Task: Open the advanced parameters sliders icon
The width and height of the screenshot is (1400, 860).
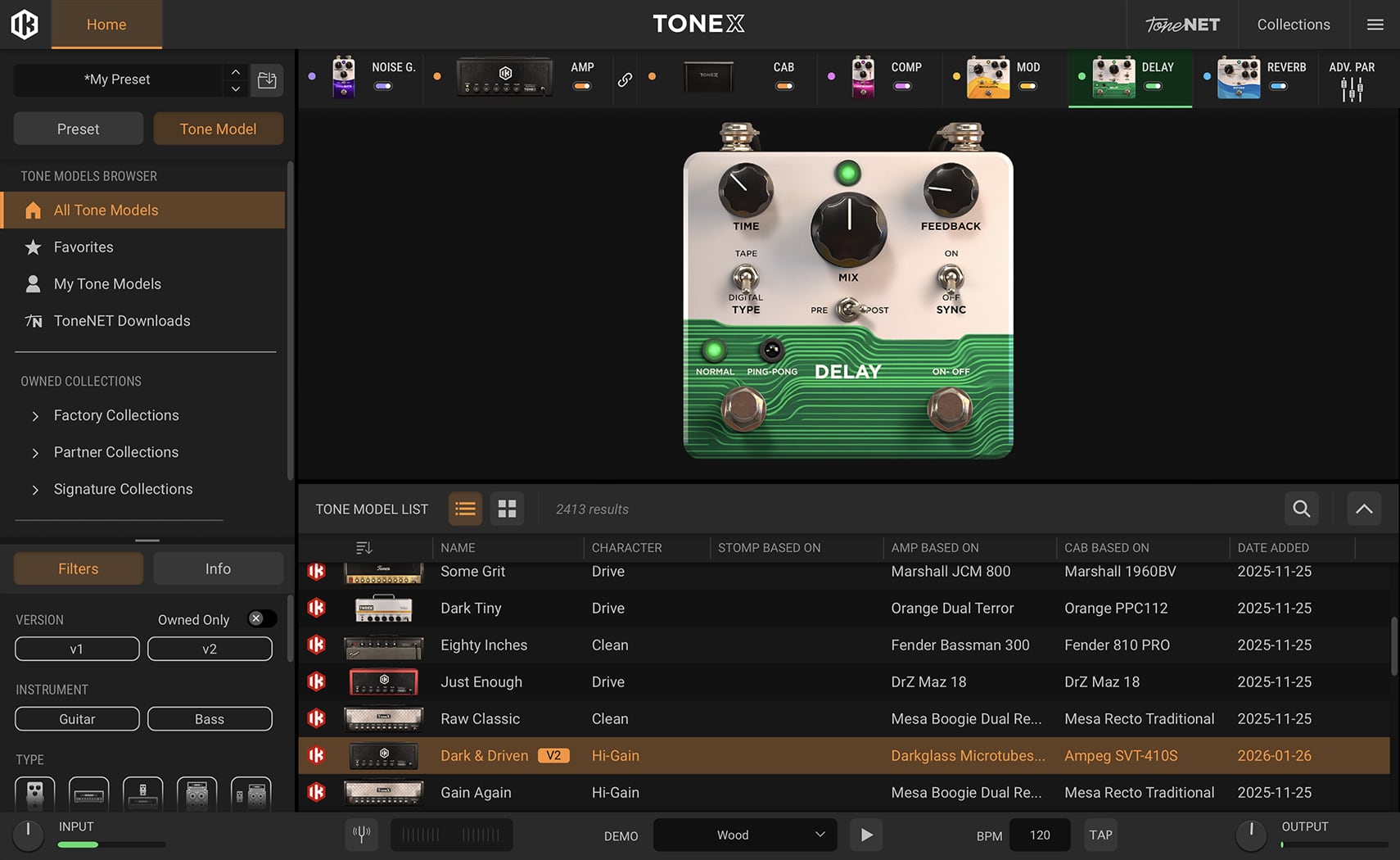Action: (x=1352, y=89)
